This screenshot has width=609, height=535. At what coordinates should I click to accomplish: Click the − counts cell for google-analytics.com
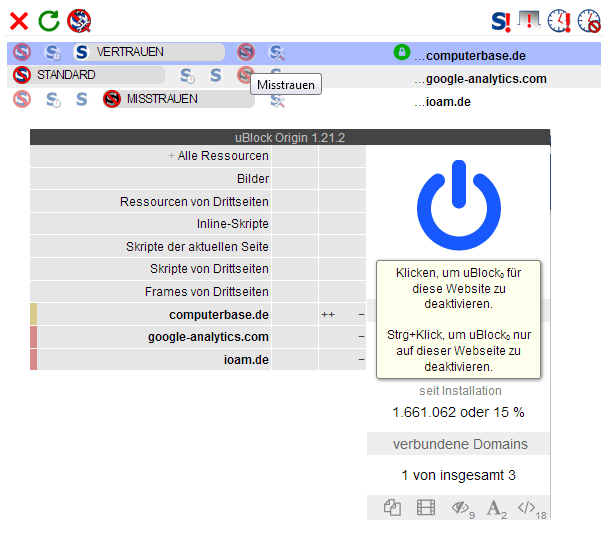(x=342, y=336)
